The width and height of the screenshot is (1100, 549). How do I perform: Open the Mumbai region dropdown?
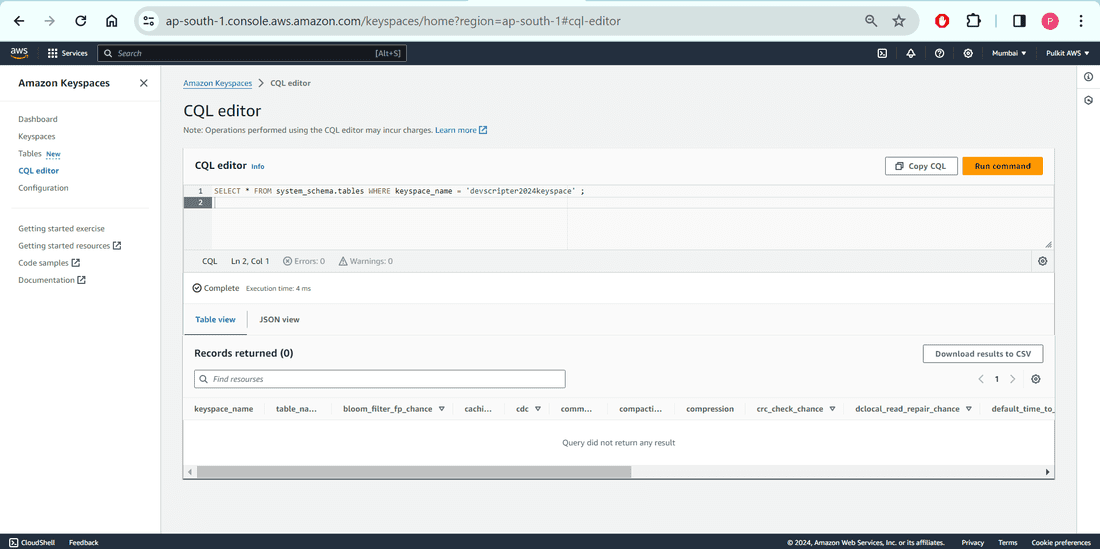tap(1009, 53)
